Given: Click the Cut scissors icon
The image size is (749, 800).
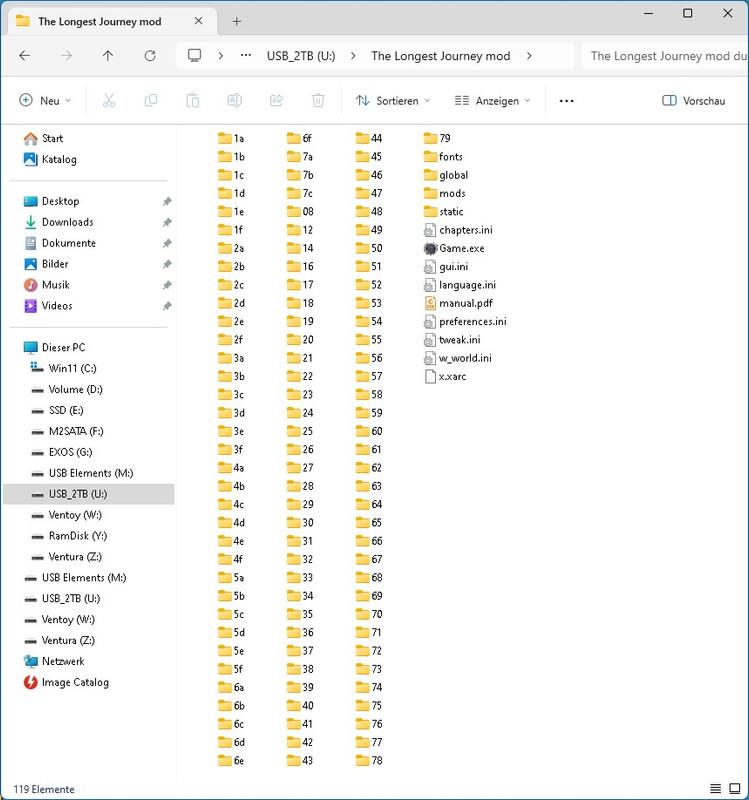Looking at the screenshot, I should click(109, 101).
